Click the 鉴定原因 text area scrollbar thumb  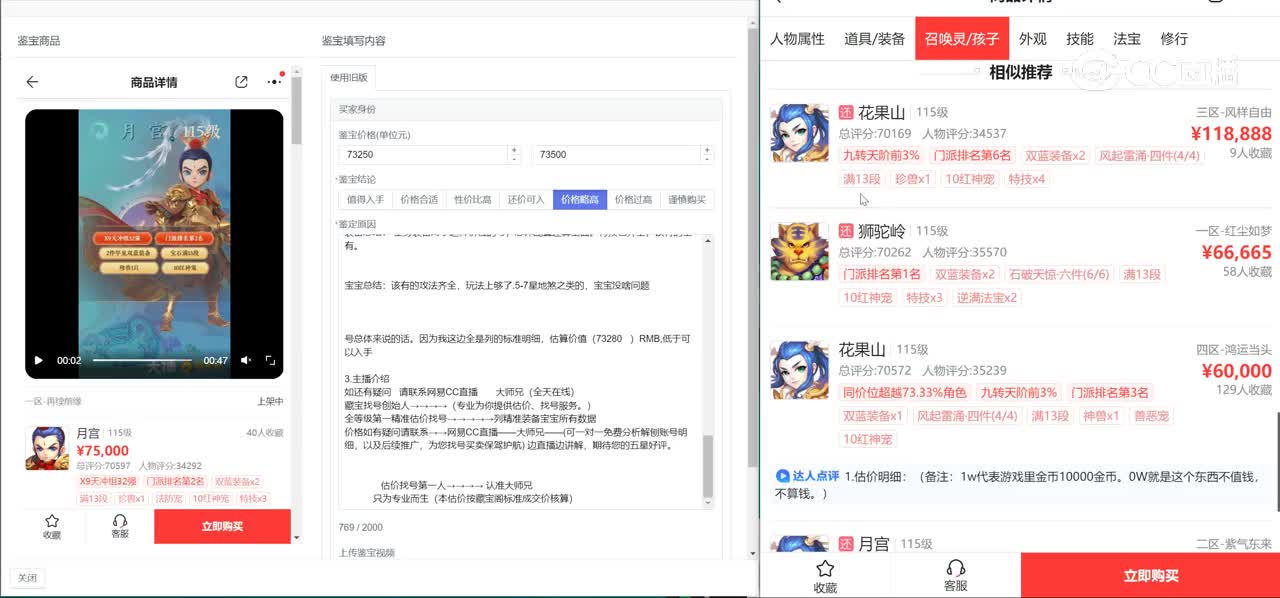click(709, 465)
